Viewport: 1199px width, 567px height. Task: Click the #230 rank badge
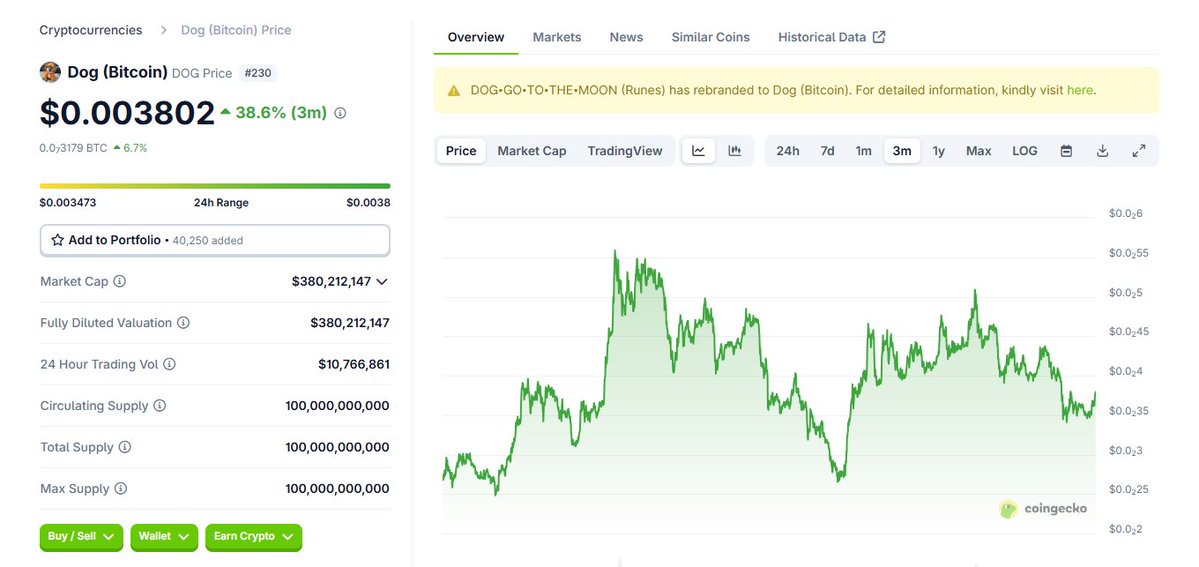pos(258,73)
